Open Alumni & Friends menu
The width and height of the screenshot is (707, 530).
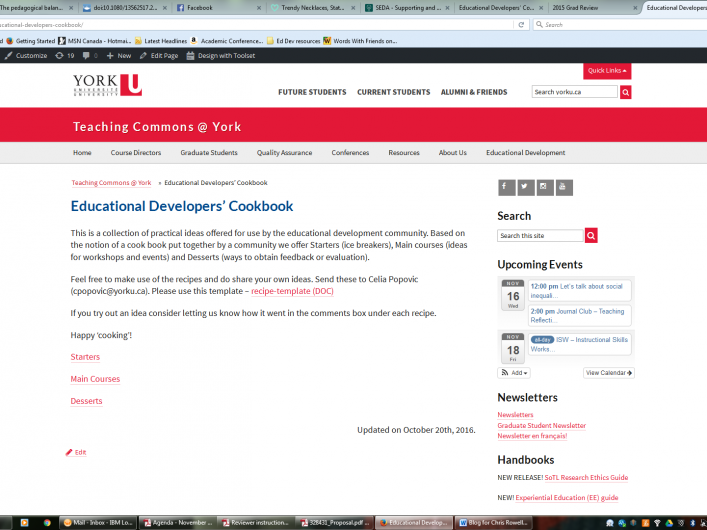point(474,92)
